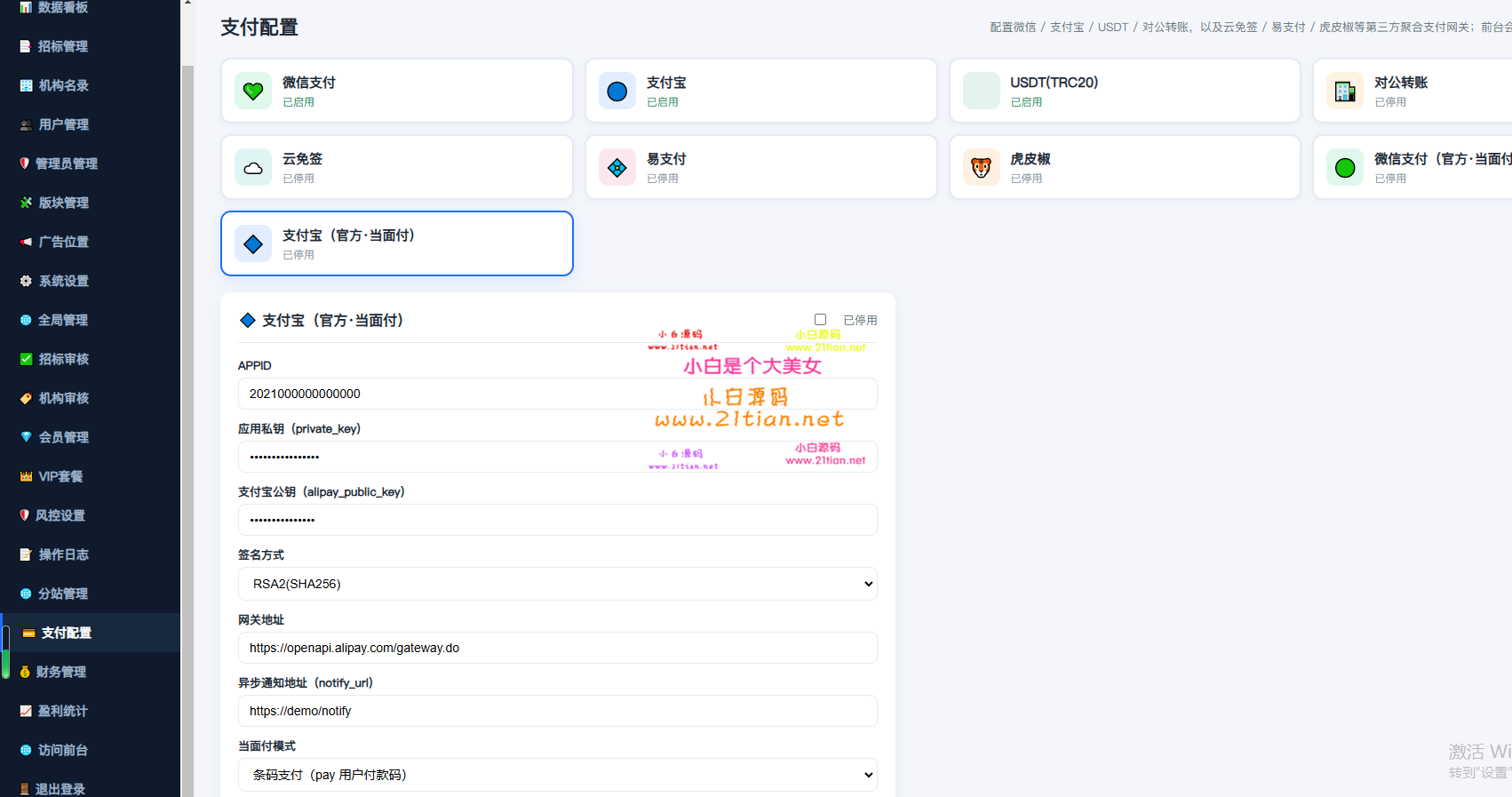Click the blue circle Alipay icon

[x=617, y=91]
